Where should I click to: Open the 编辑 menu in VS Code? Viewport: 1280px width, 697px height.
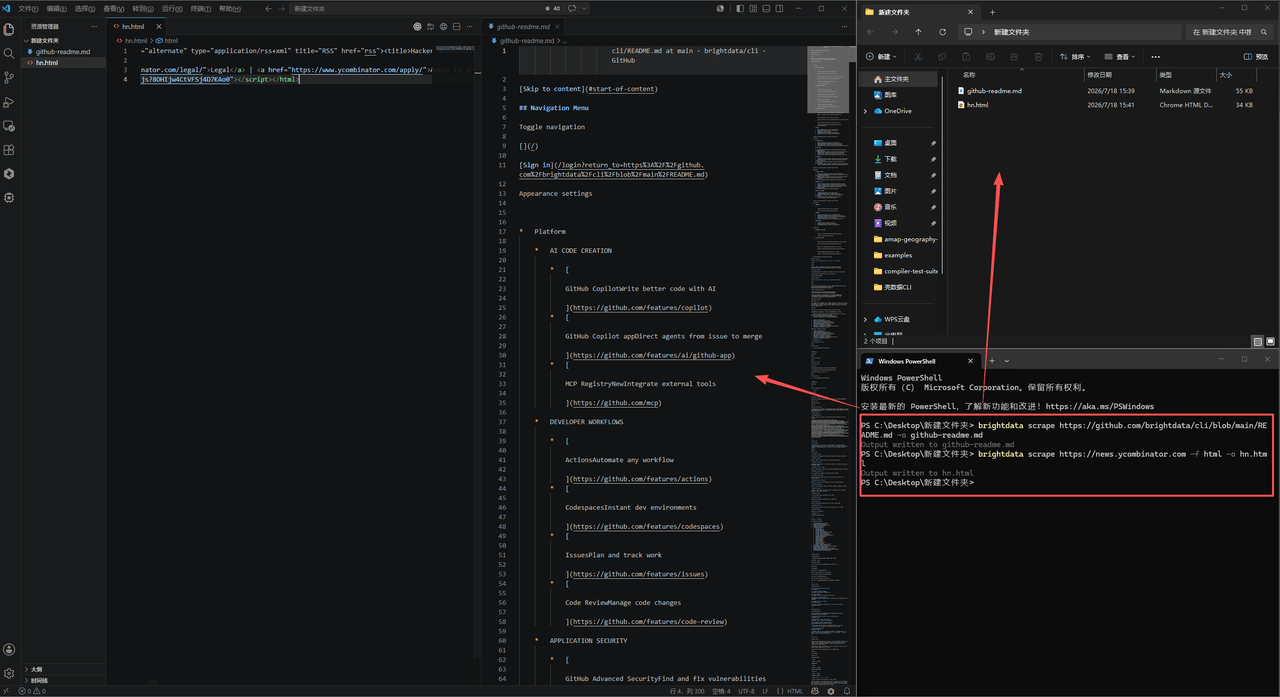click(57, 8)
